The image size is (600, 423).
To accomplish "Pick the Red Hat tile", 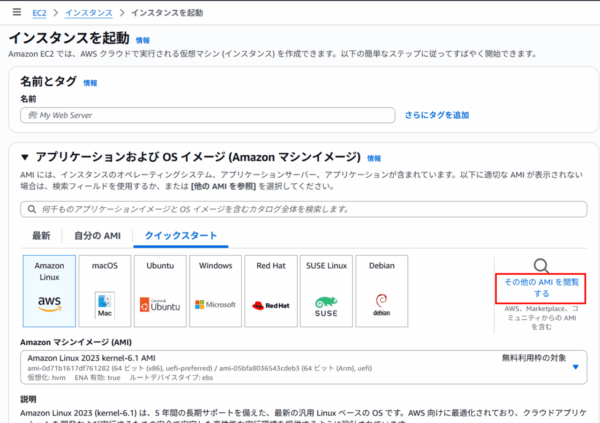I will coord(271,291).
